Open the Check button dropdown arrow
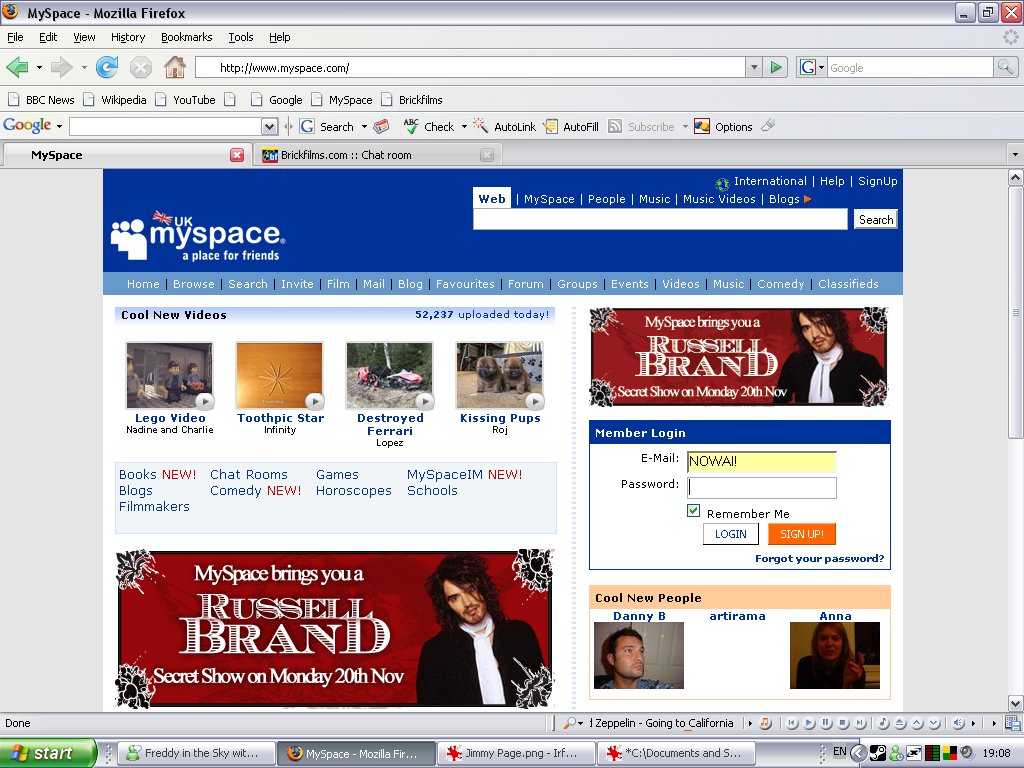 coord(464,127)
